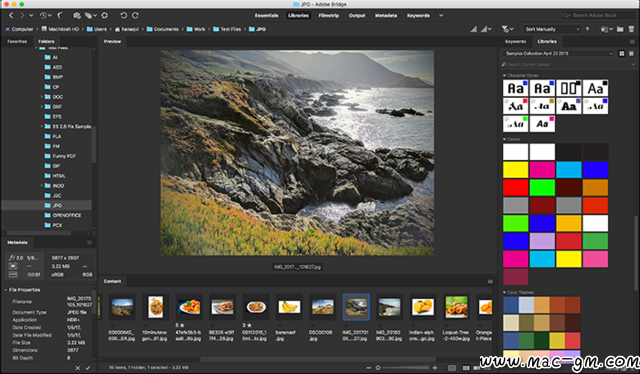Toggle ascending sort order arrow
Screen dimensions: 640x374
pyautogui.click(x=587, y=29)
